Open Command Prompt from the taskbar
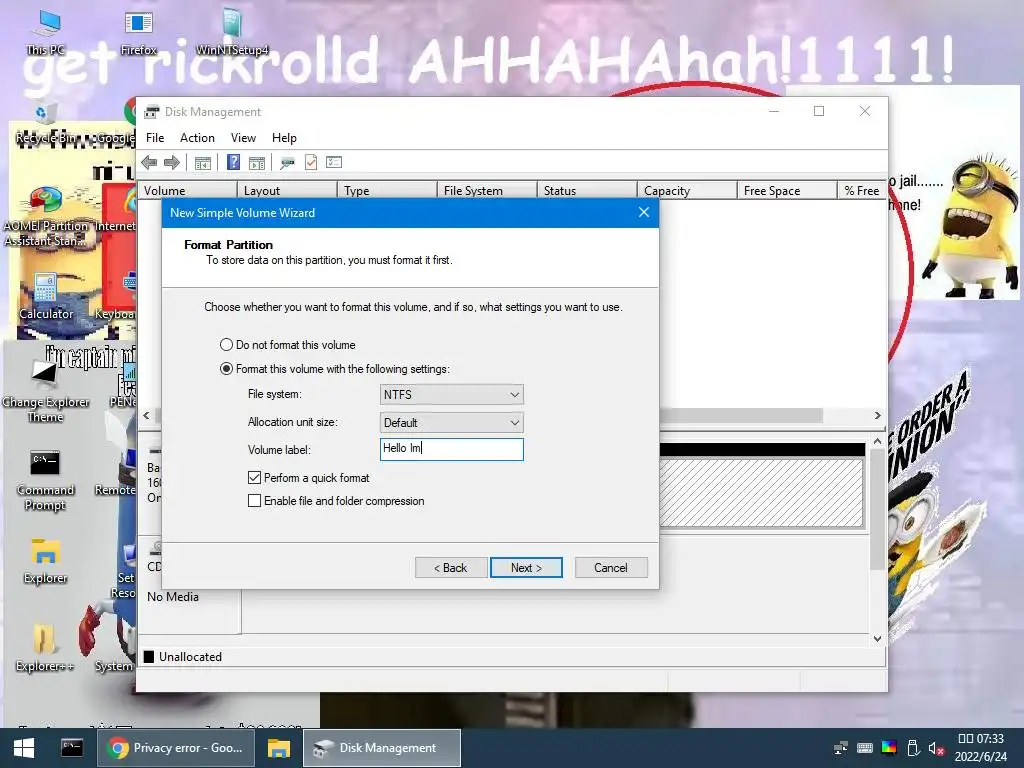 71,748
